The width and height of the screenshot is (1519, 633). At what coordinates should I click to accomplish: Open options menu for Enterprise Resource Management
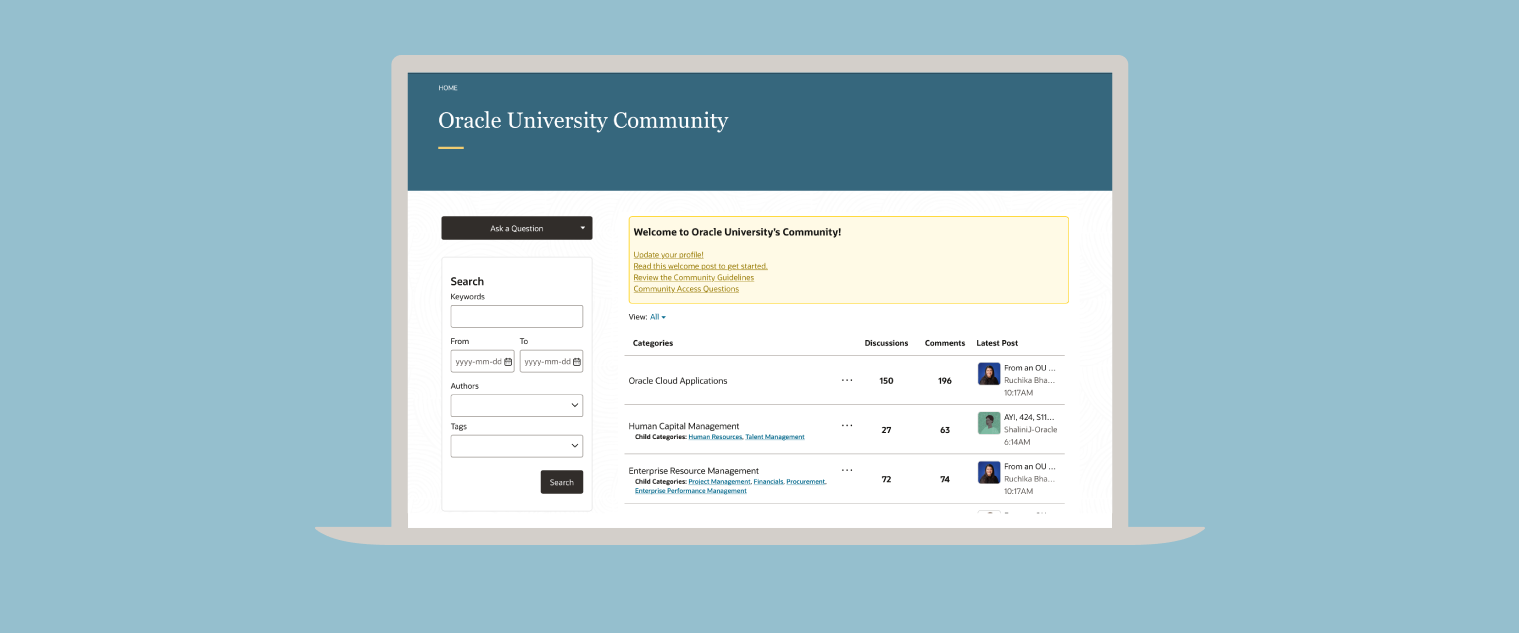pos(847,470)
